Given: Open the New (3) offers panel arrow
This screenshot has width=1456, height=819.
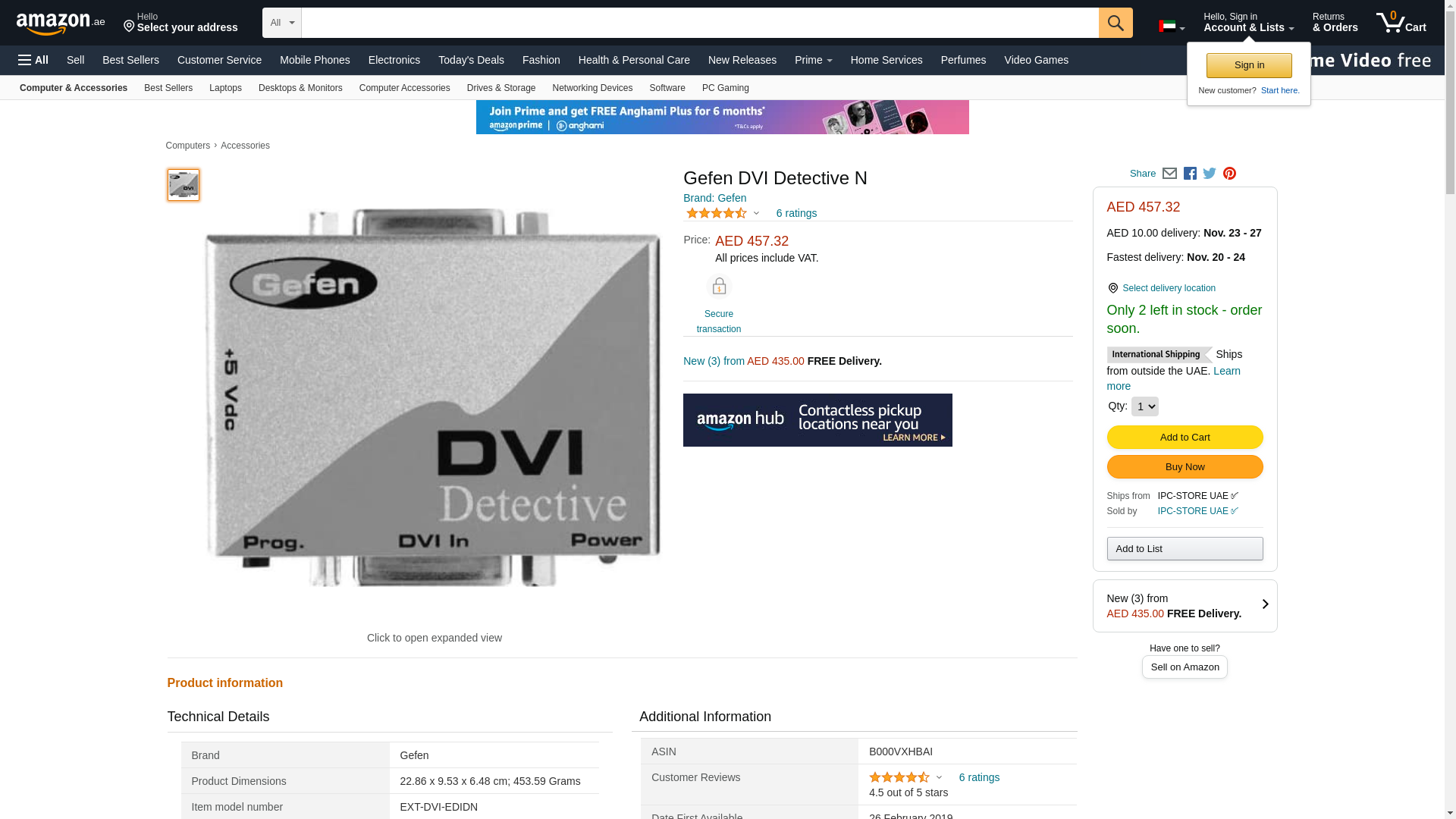Looking at the screenshot, I should click(x=1264, y=605).
